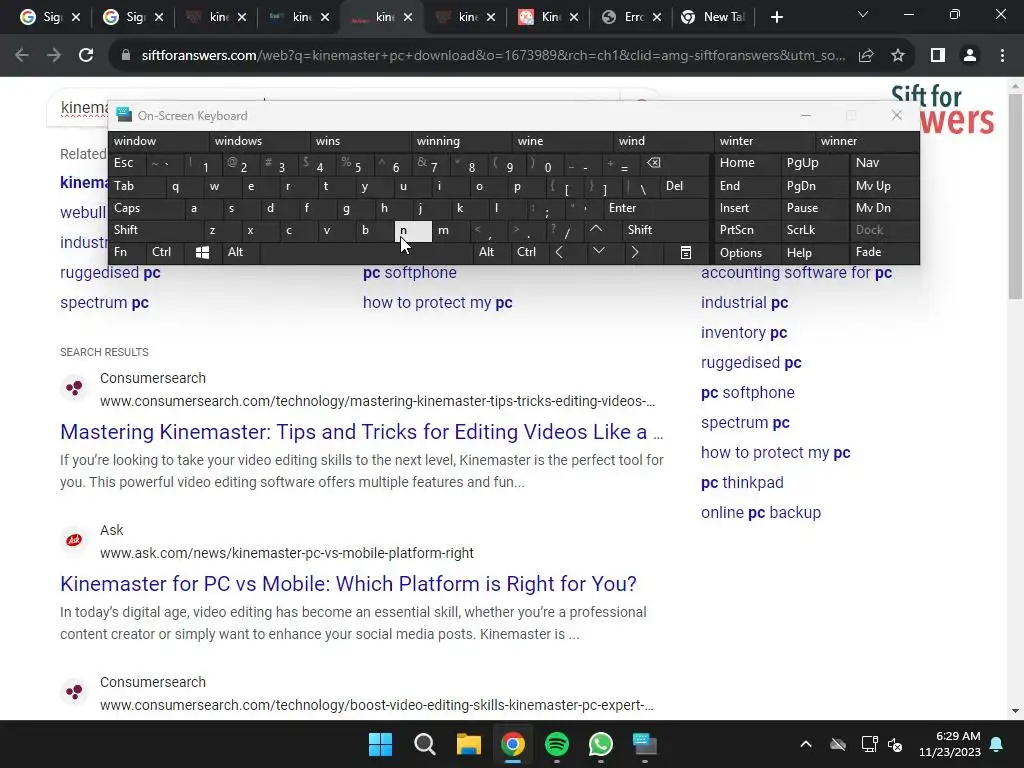Click the context menu key on keyboard
Viewport: 1024px width, 768px height.
(x=686, y=253)
